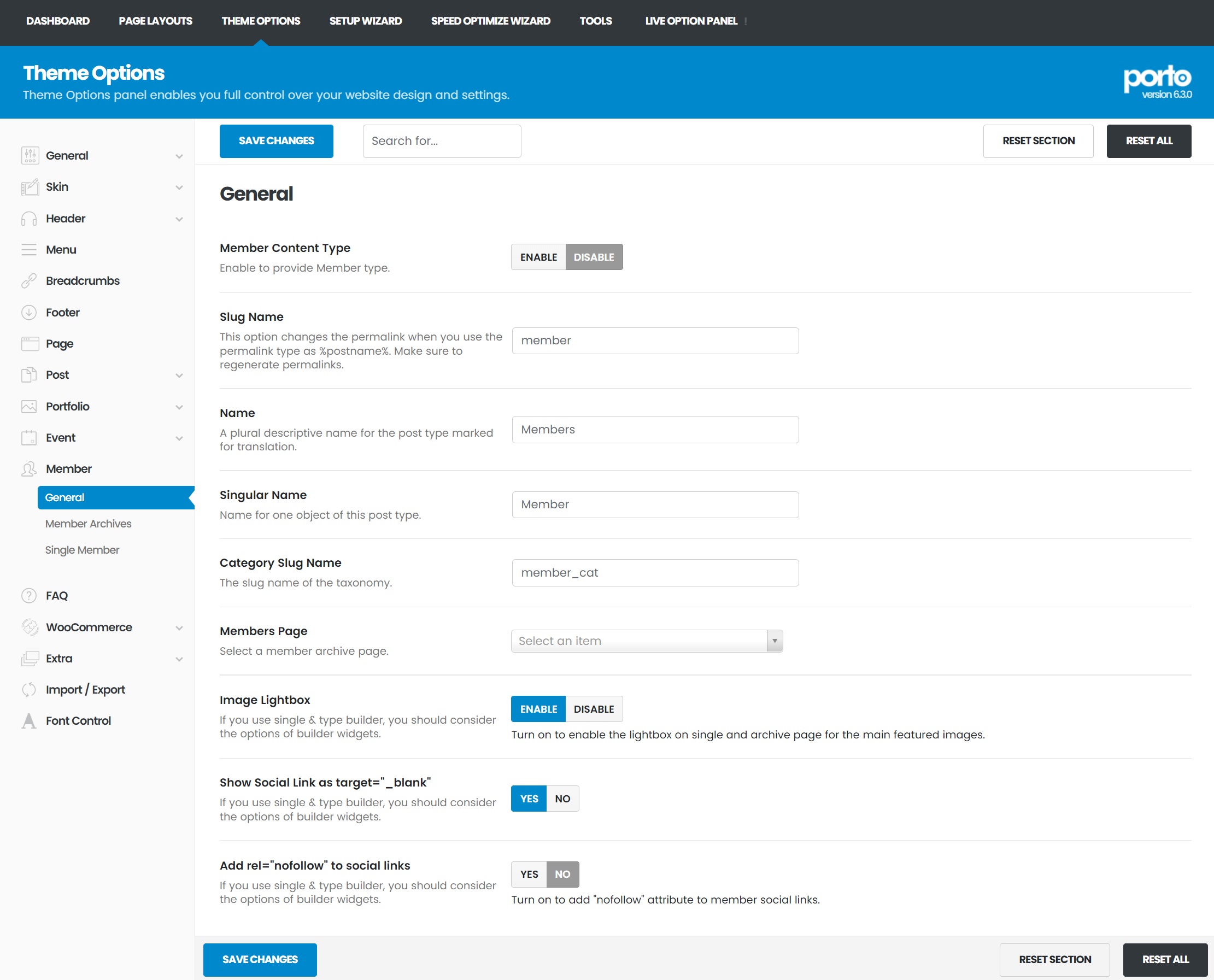Click the Import / Export refresh icon
The height and width of the screenshot is (980, 1214).
click(x=30, y=689)
